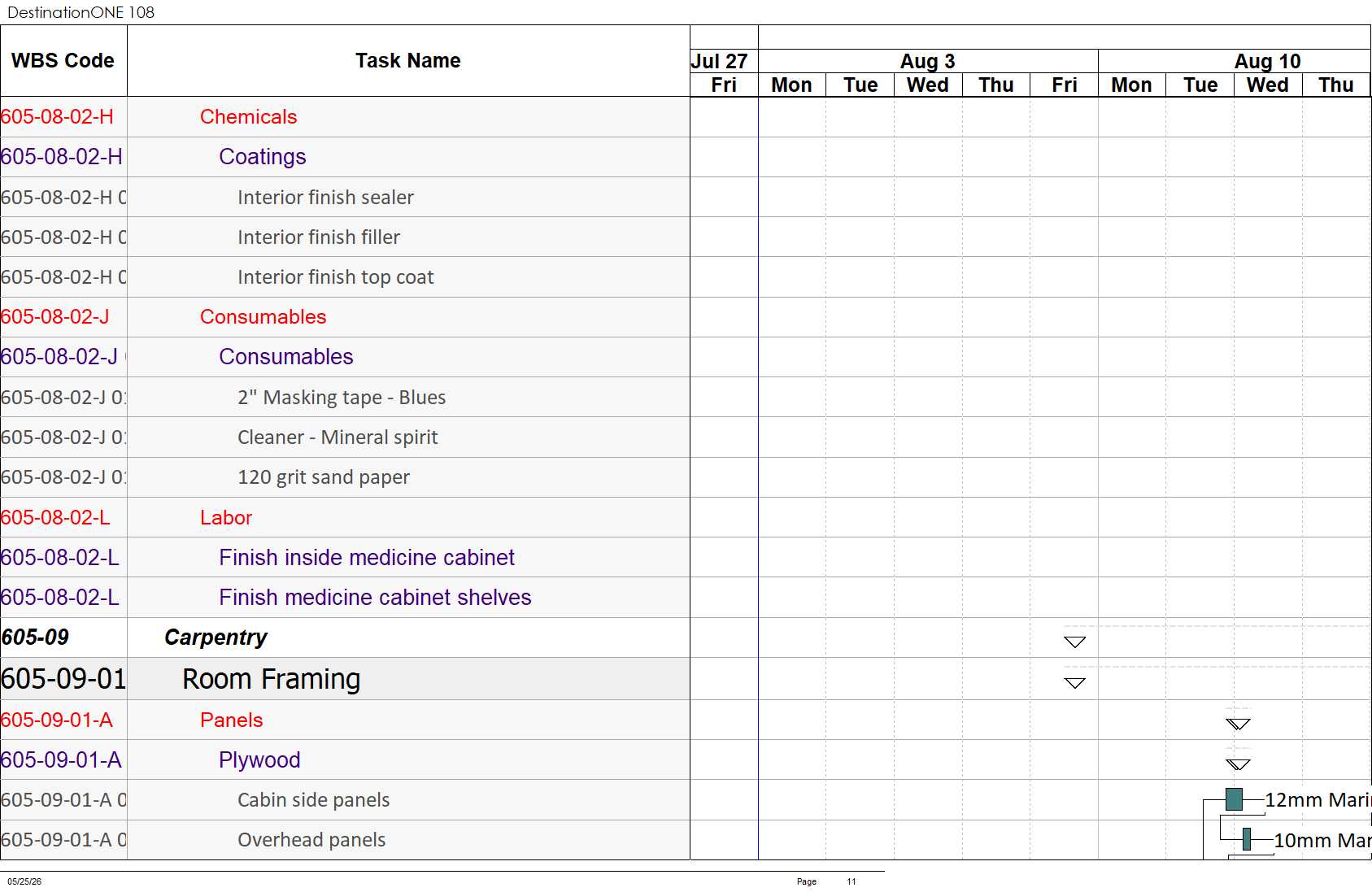Image resolution: width=1372 pixels, height=892 pixels.
Task: Click the DestinationONE 108 title
Action: click(81, 12)
